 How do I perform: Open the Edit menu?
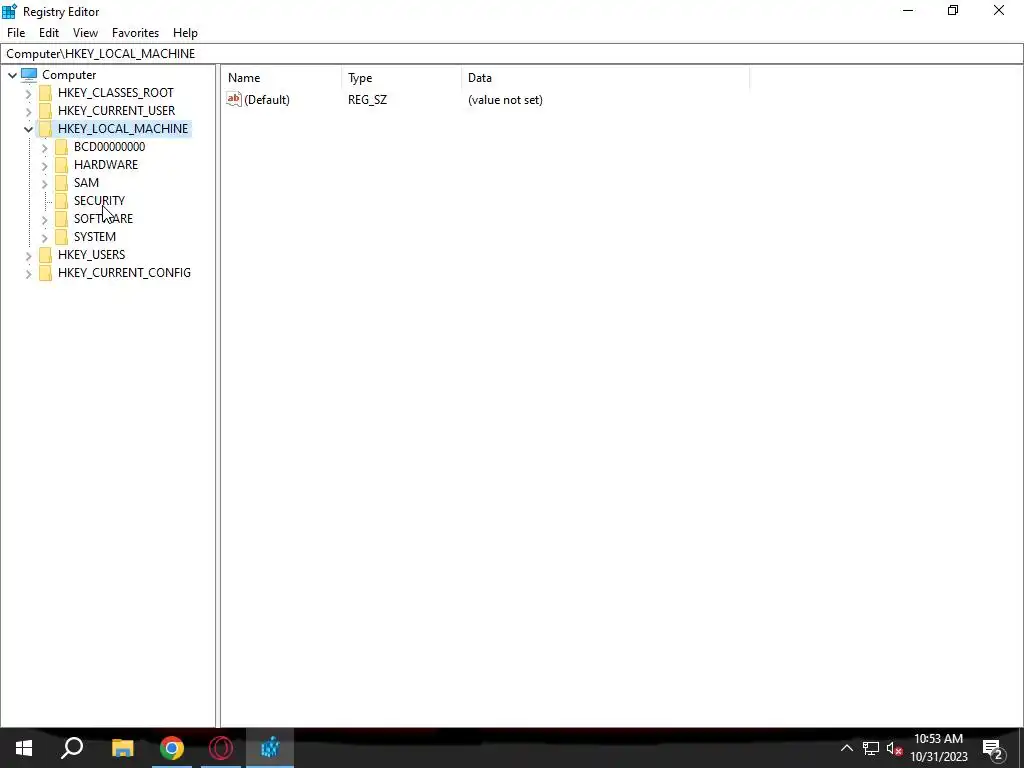pos(49,33)
